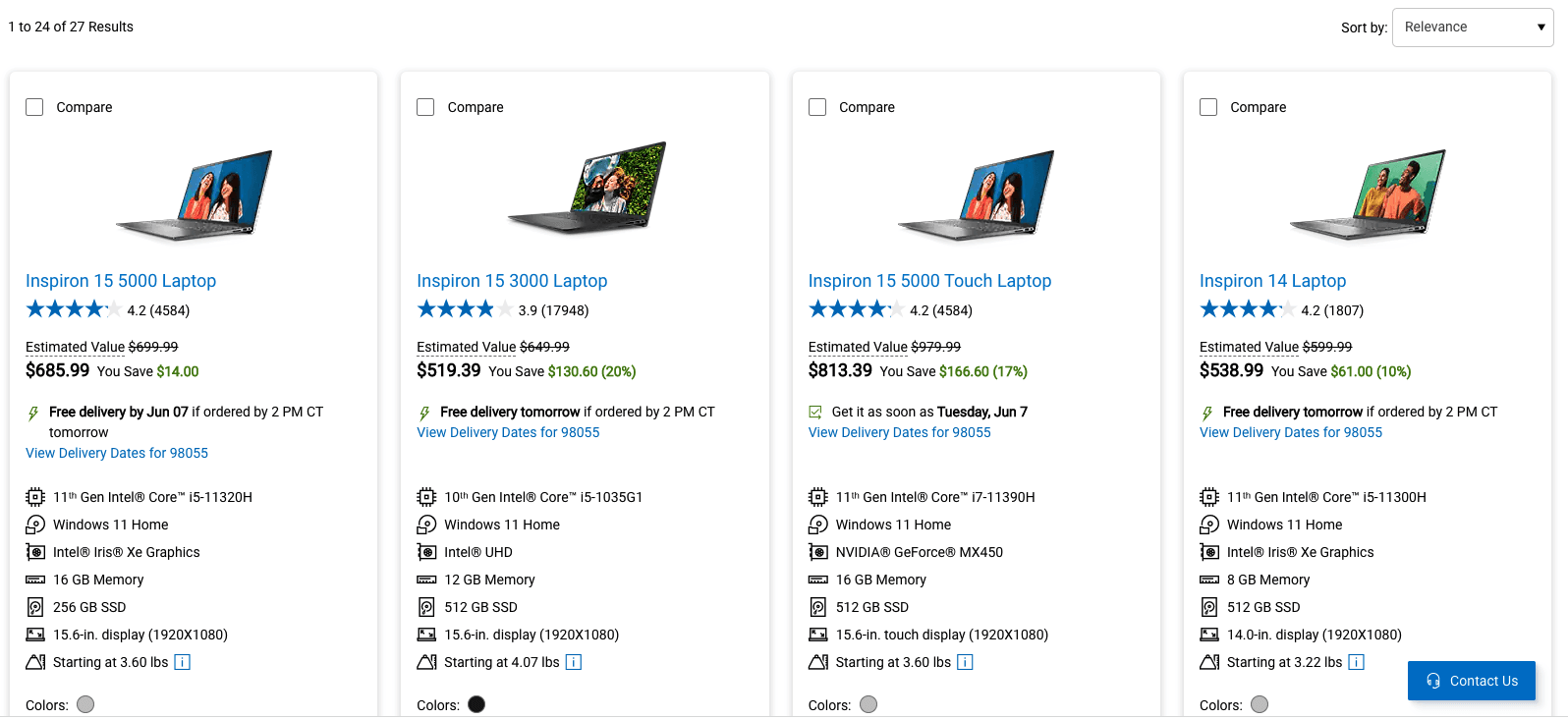Viewport: 1568px width, 719px height.
Task: Tick Compare checkbox for Inspiron 15 3000
Action: coord(425,107)
